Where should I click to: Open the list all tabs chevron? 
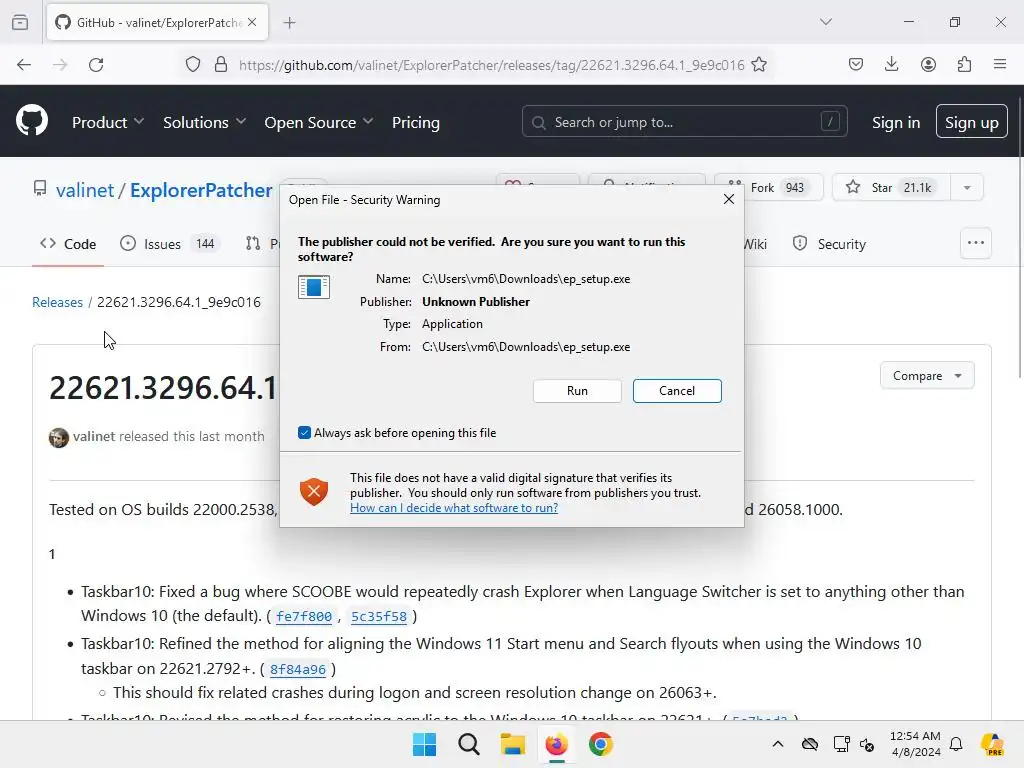tap(825, 22)
